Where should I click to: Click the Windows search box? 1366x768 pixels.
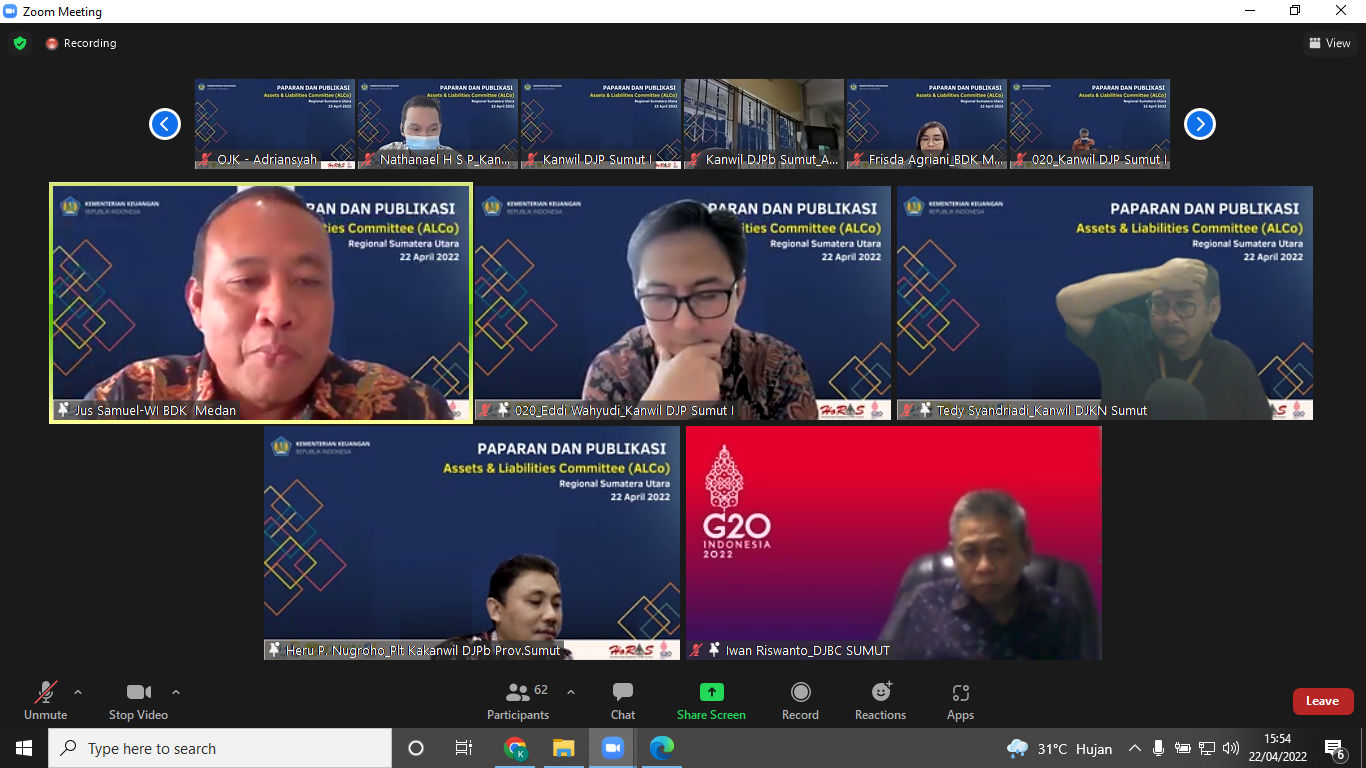tap(220, 748)
